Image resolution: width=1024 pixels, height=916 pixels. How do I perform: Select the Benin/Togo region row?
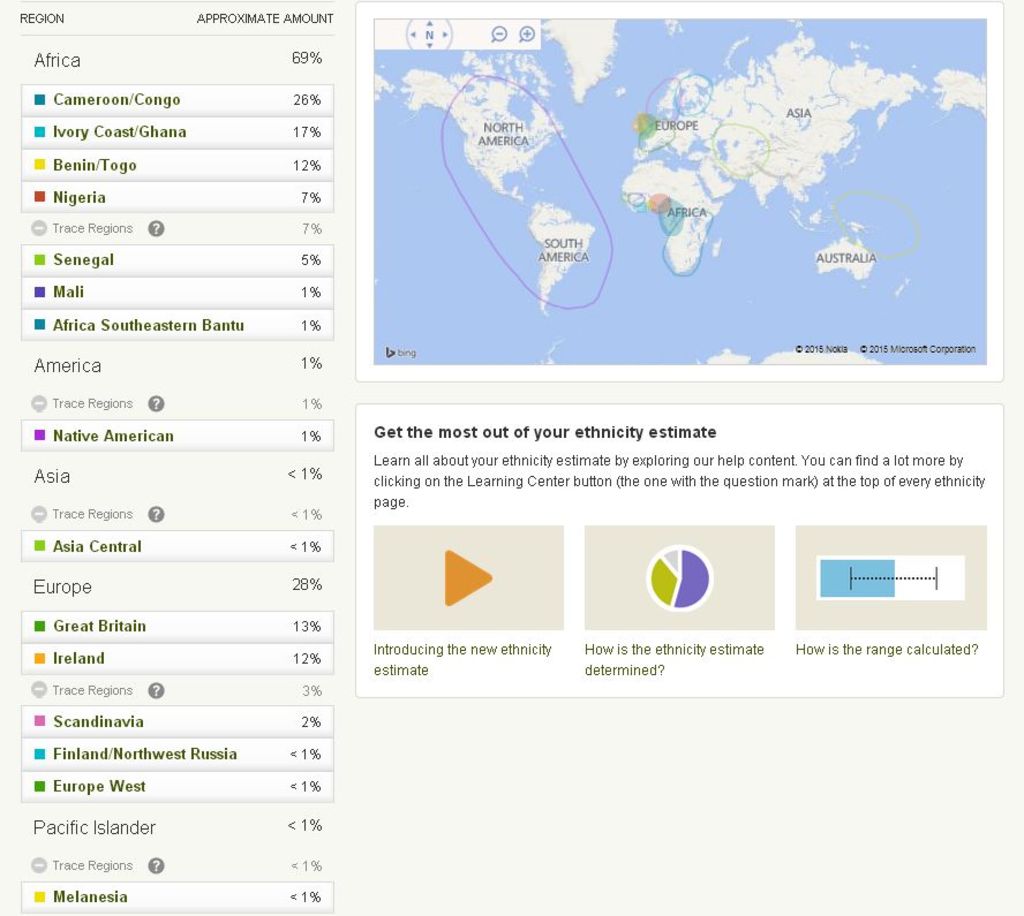click(x=178, y=165)
